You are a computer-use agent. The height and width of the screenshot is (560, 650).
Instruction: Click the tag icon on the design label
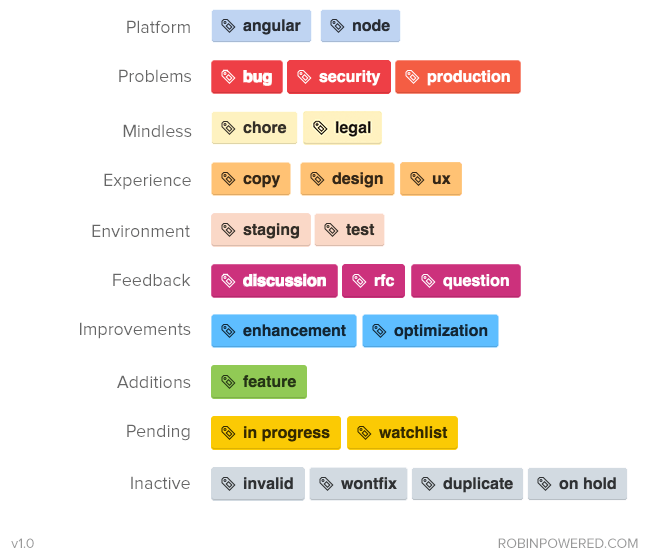317,179
